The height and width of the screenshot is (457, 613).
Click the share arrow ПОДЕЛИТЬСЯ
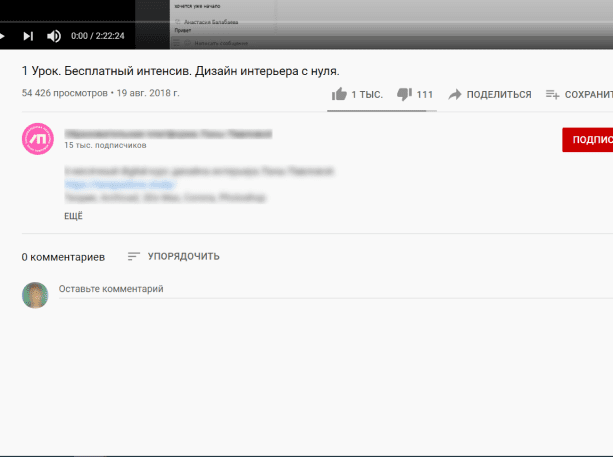(x=489, y=94)
